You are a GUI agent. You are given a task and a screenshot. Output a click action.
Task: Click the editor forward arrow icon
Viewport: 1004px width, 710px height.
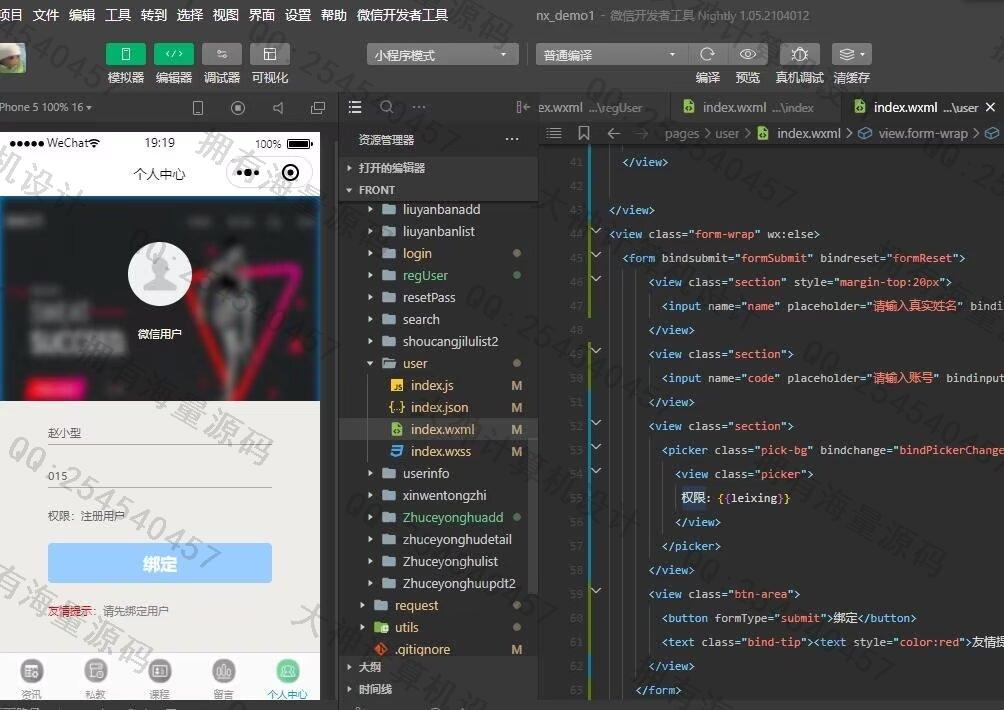642,133
